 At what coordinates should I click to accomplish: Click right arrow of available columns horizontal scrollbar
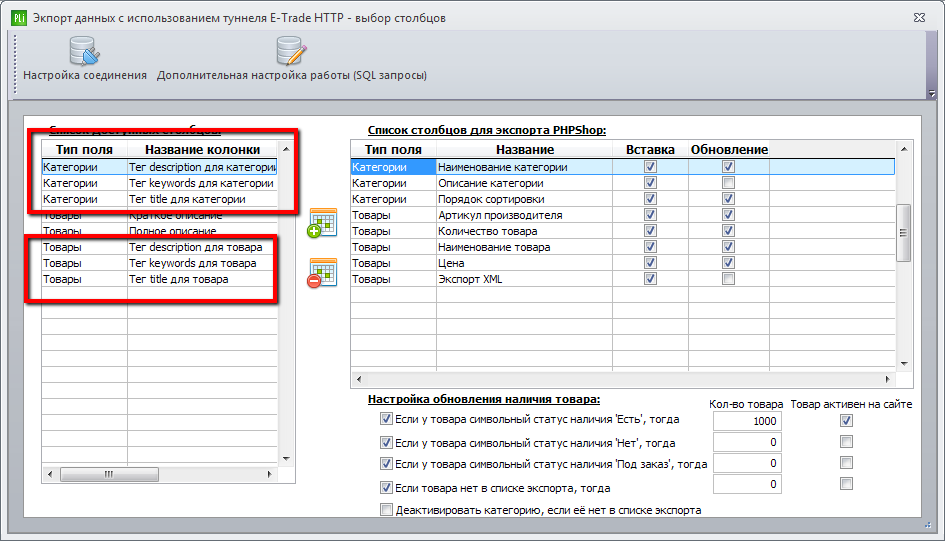tap(269, 474)
